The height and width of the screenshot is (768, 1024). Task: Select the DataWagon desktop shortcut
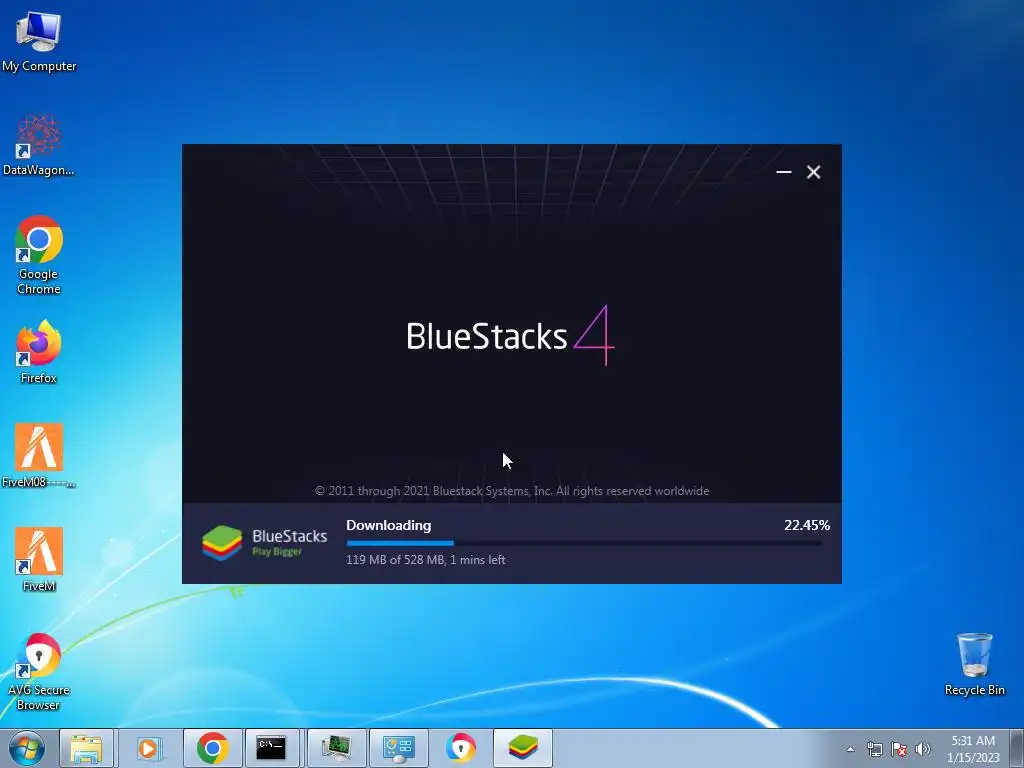(x=39, y=145)
